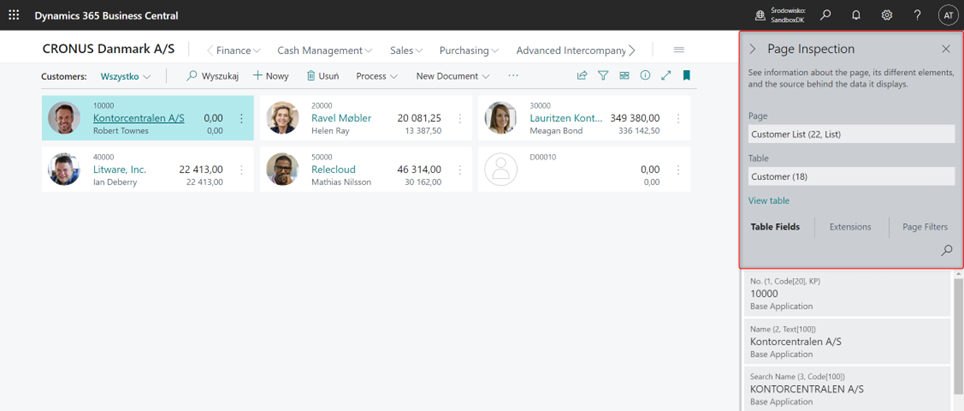Switch to Table Fields tab
Screen dimensions: 964x411
(775, 227)
